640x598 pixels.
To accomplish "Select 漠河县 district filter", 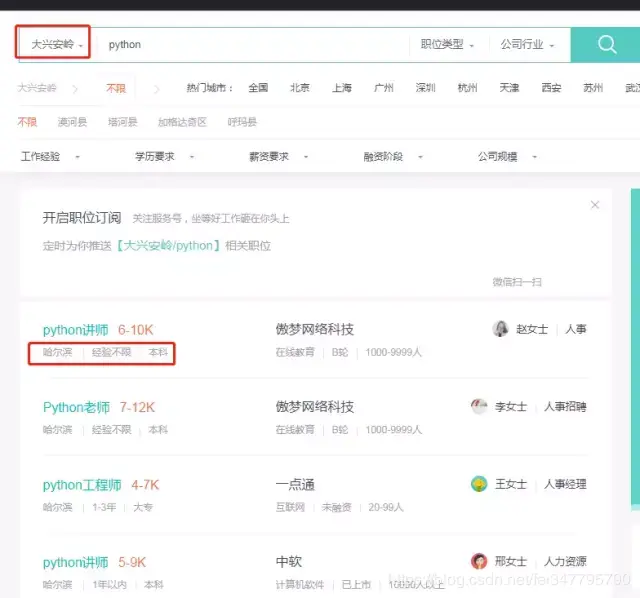I will (x=72, y=122).
